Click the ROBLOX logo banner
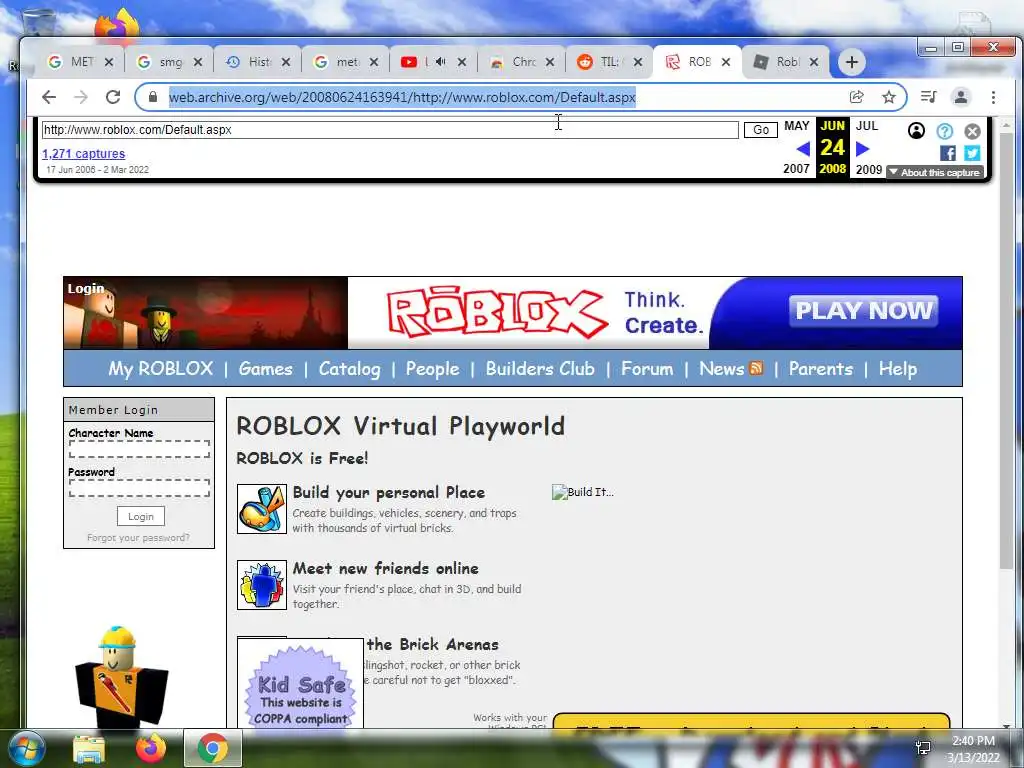Screen dimensions: 1024x768 point(496,313)
